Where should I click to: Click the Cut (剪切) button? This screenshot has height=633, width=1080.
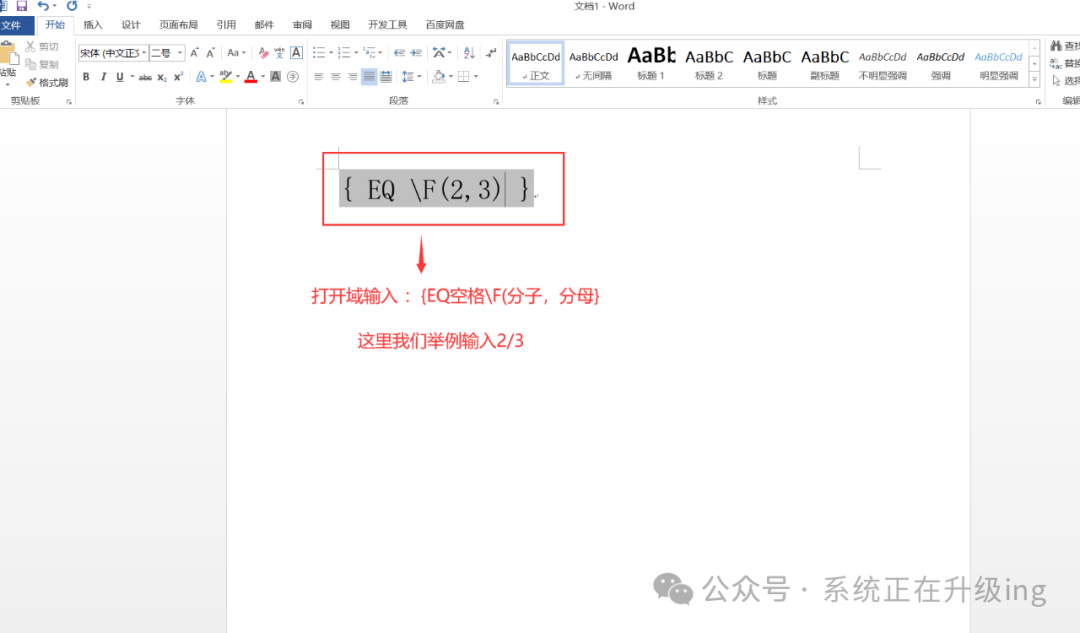43,46
